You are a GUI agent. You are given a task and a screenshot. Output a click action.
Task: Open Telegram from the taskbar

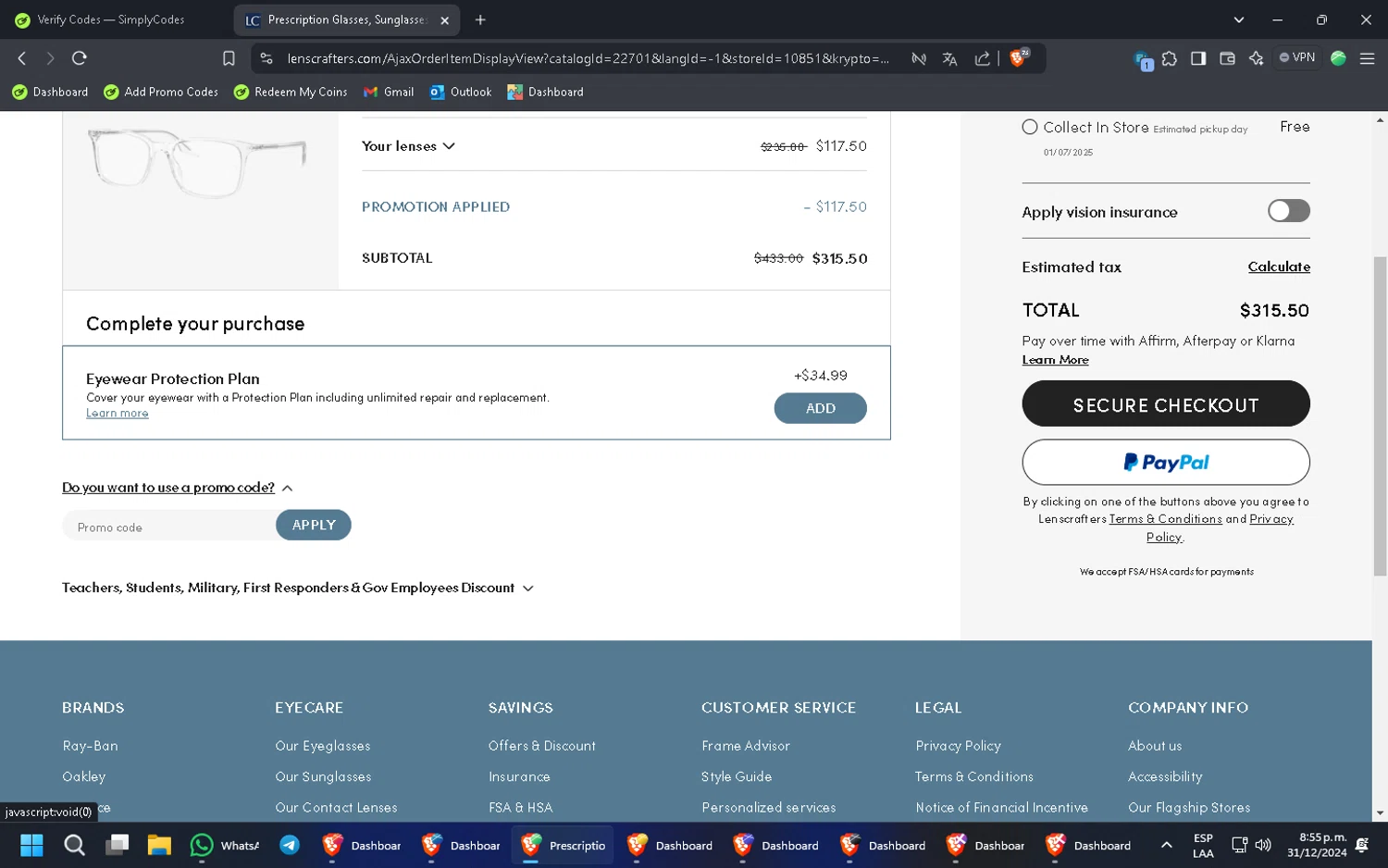pos(290,845)
